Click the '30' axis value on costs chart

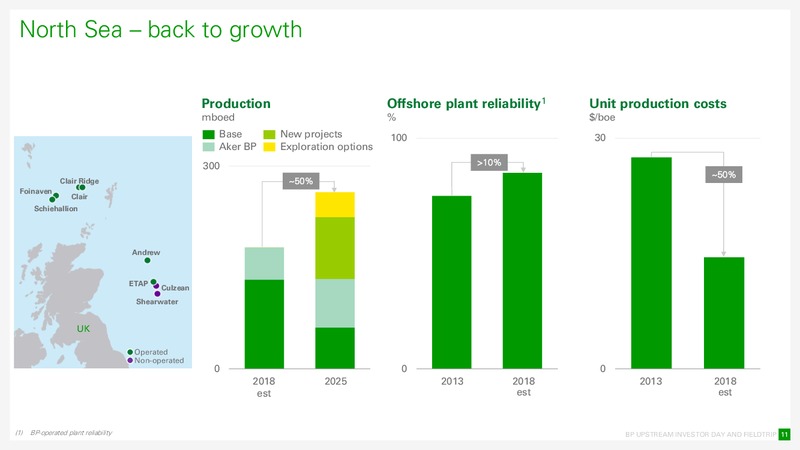click(600, 138)
